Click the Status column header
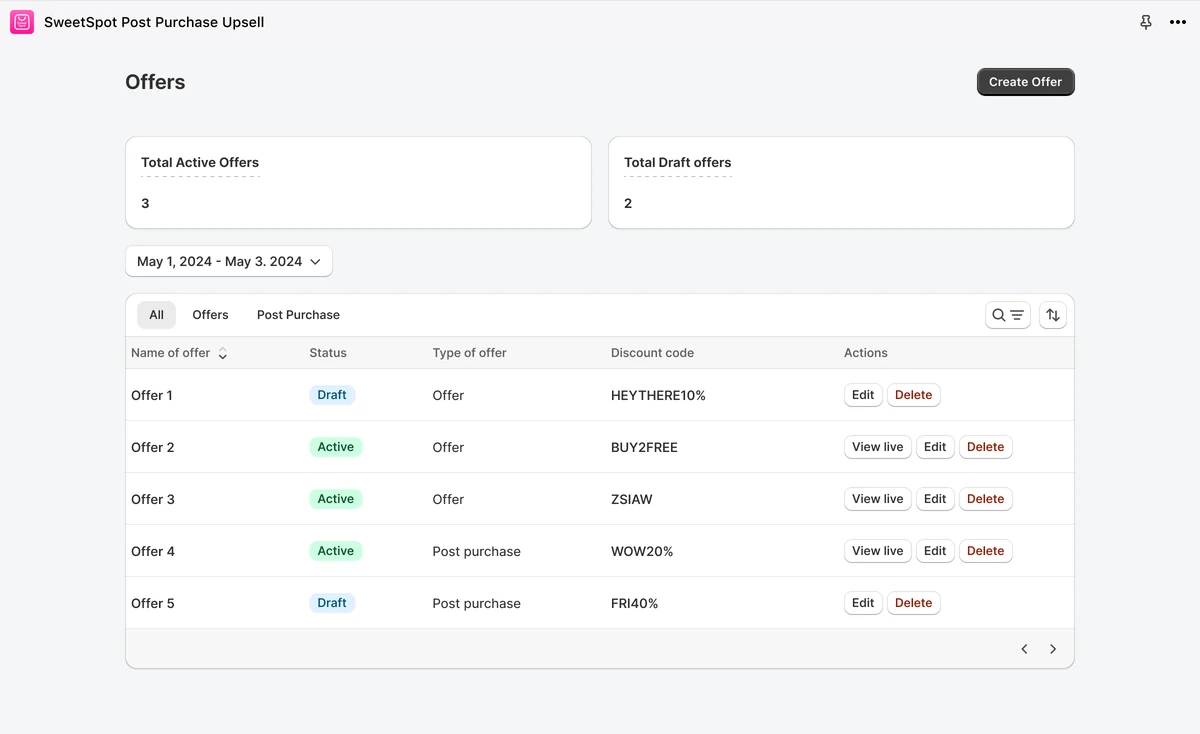 point(328,353)
